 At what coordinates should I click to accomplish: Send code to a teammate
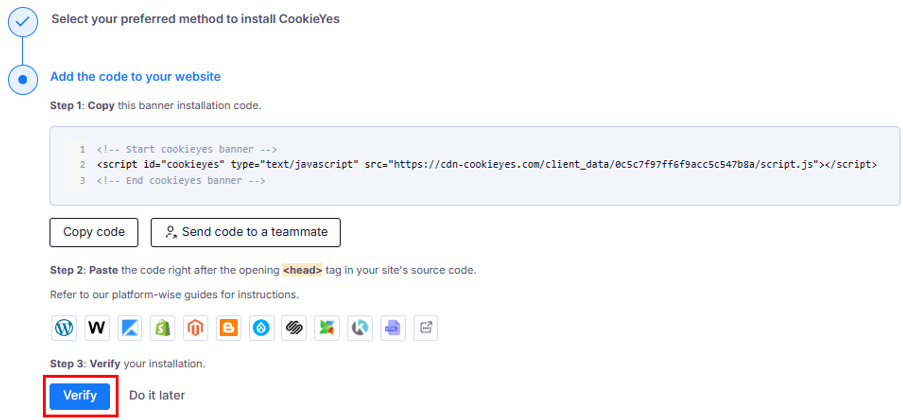(x=245, y=232)
